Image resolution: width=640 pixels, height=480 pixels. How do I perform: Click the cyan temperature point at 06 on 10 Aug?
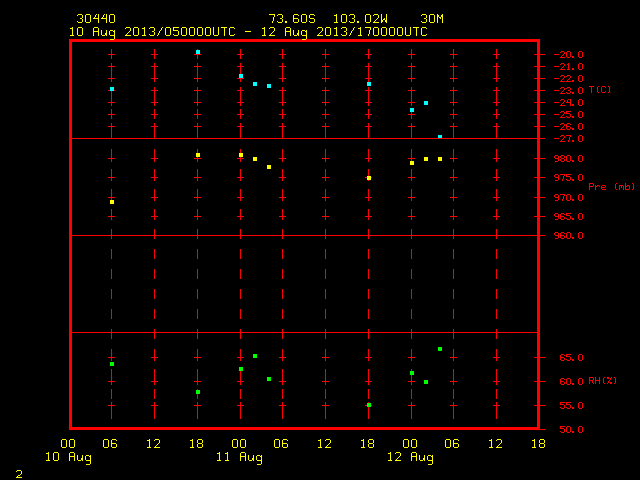pos(112,89)
